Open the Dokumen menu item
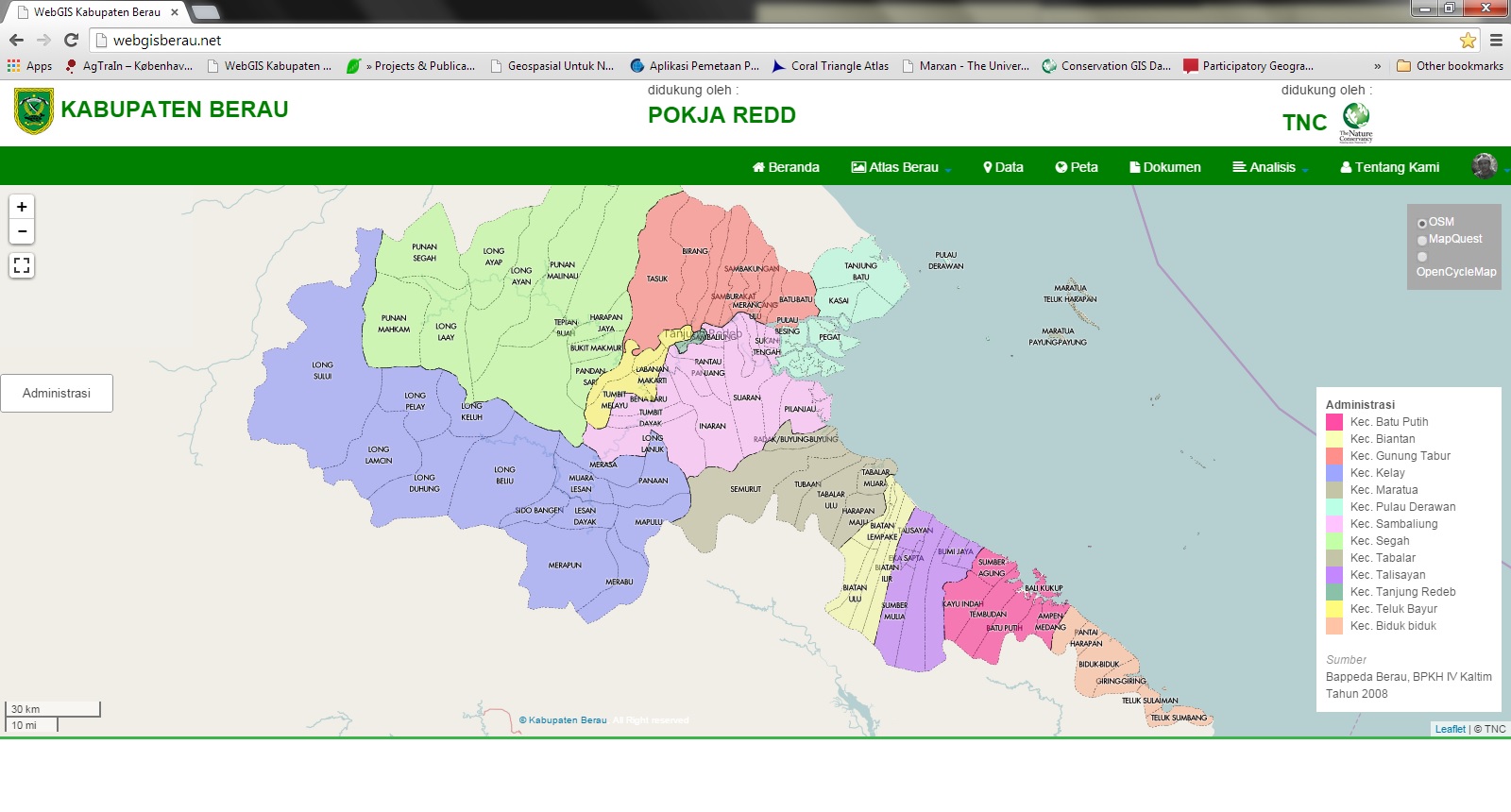This screenshot has width=1511, height=812. click(x=1165, y=167)
